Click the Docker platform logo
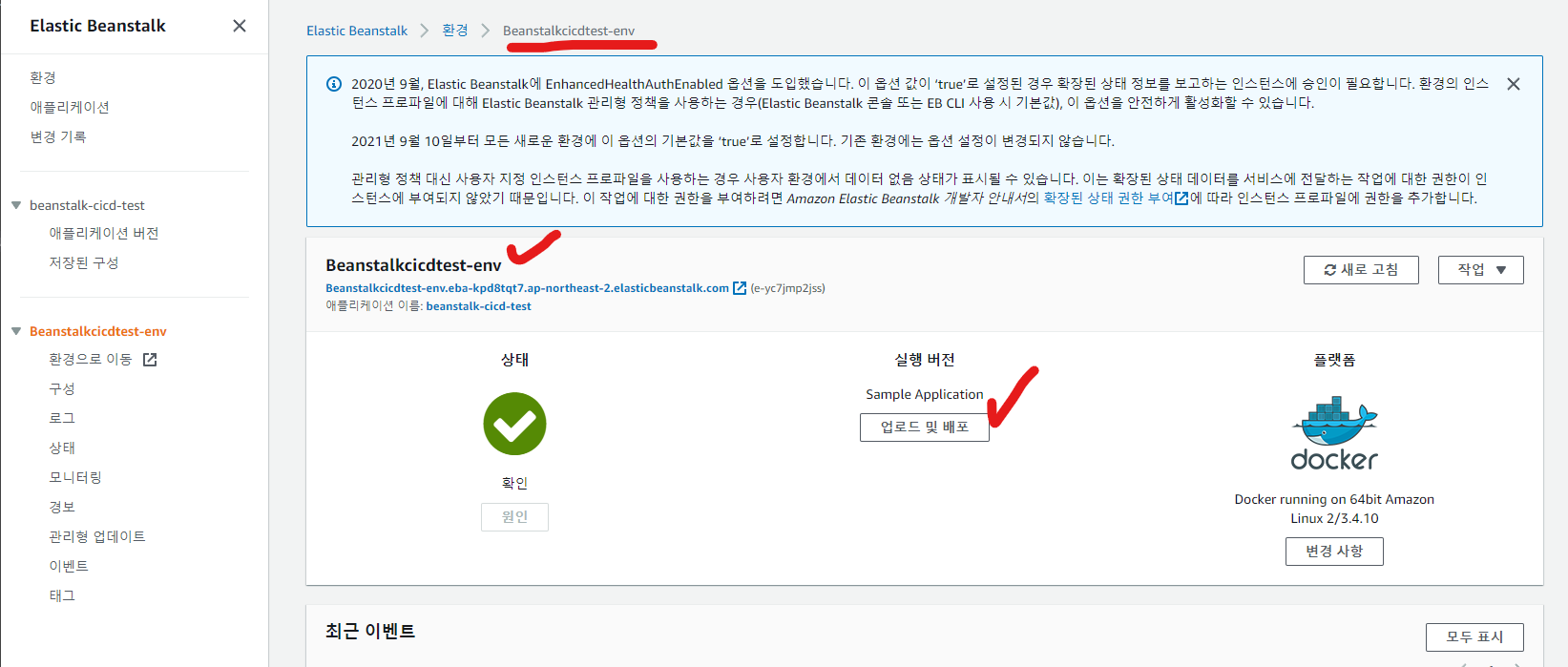This screenshot has height=667, width=1568. pyautogui.click(x=1334, y=435)
